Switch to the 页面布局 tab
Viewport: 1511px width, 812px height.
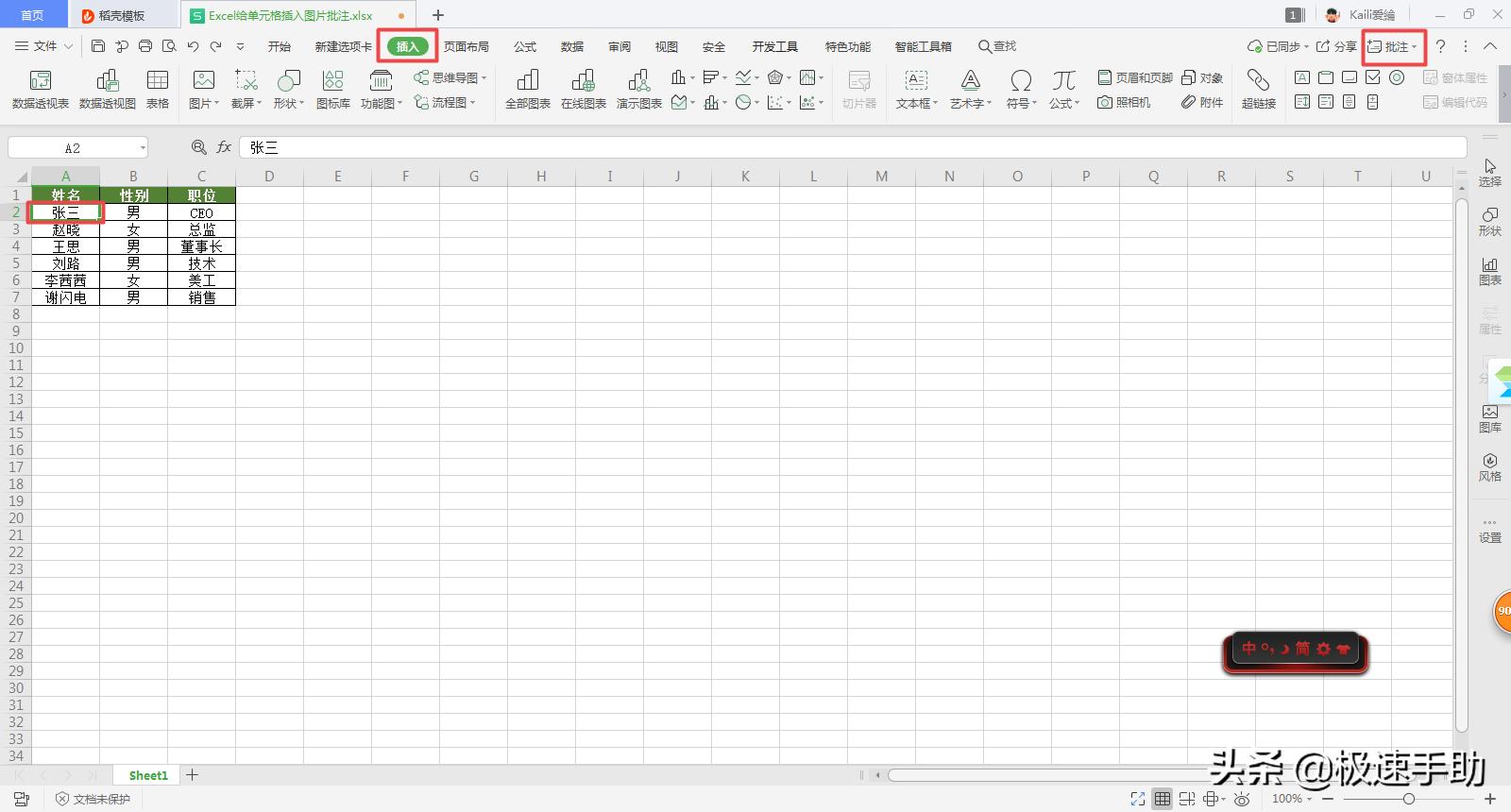point(467,46)
